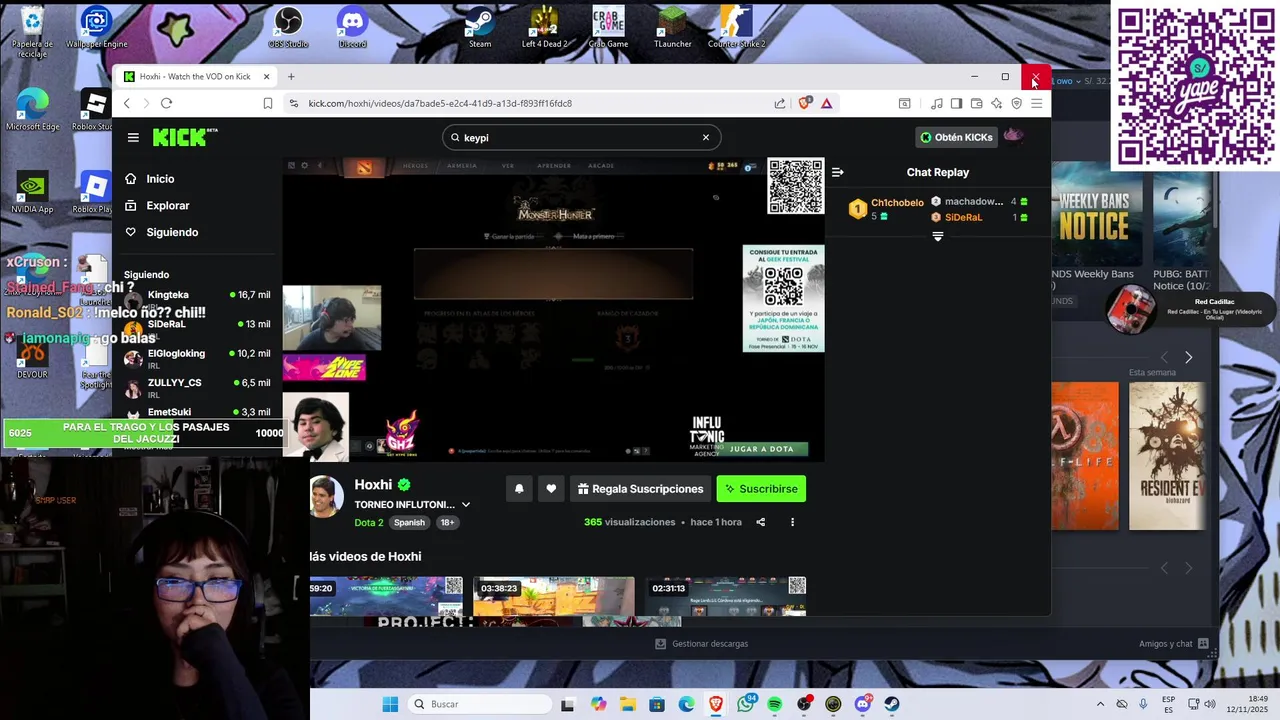Screen dimensions: 1280x720
Task: Open Amigos y chat in Steam window
Action: click(x=1174, y=644)
